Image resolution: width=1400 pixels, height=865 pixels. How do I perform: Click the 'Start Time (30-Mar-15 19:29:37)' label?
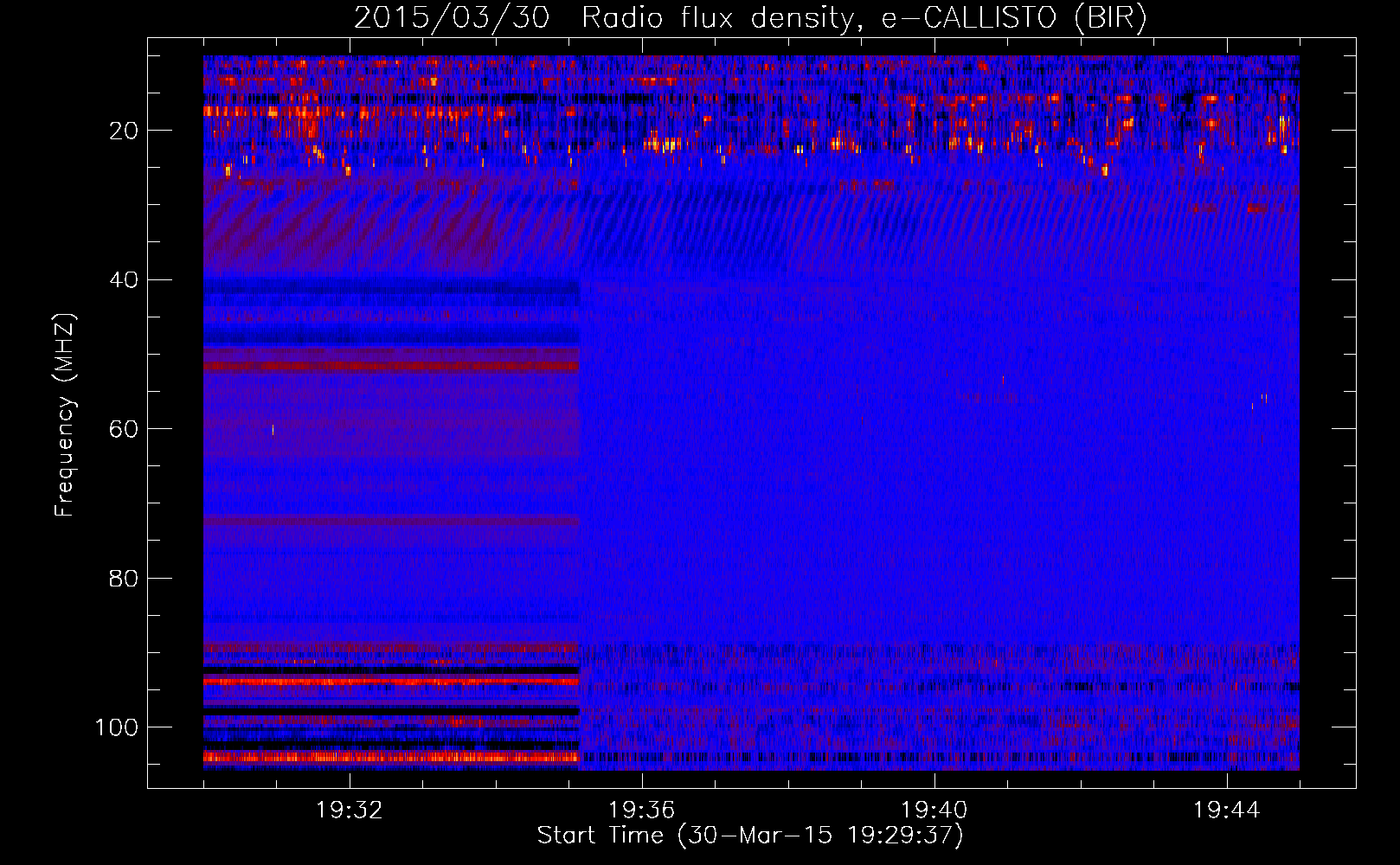click(750, 836)
